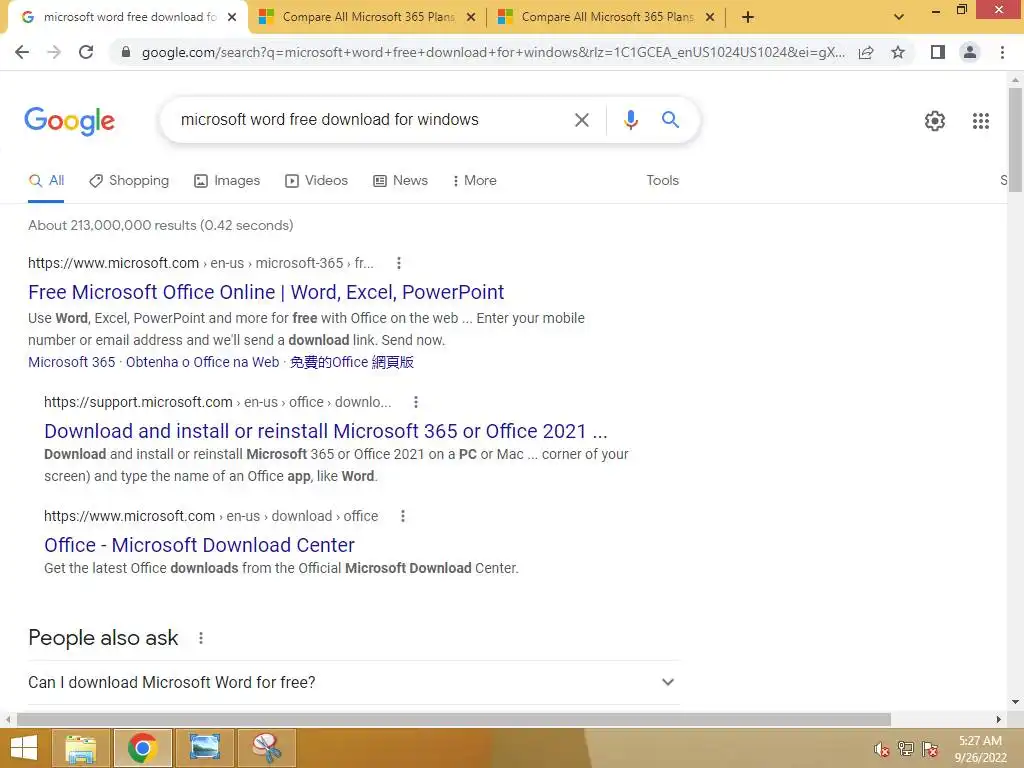Open People also ask options menu

point(200,638)
